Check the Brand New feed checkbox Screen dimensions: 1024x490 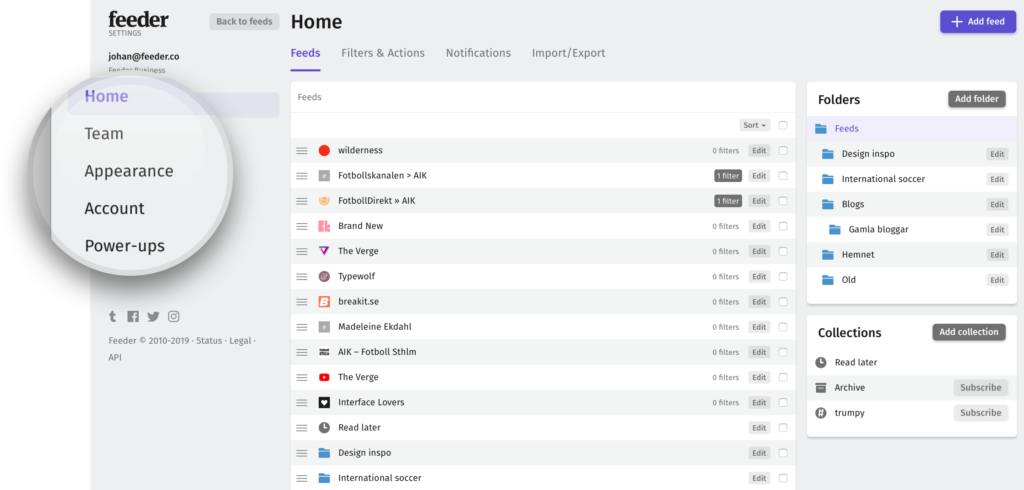(x=783, y=226)
